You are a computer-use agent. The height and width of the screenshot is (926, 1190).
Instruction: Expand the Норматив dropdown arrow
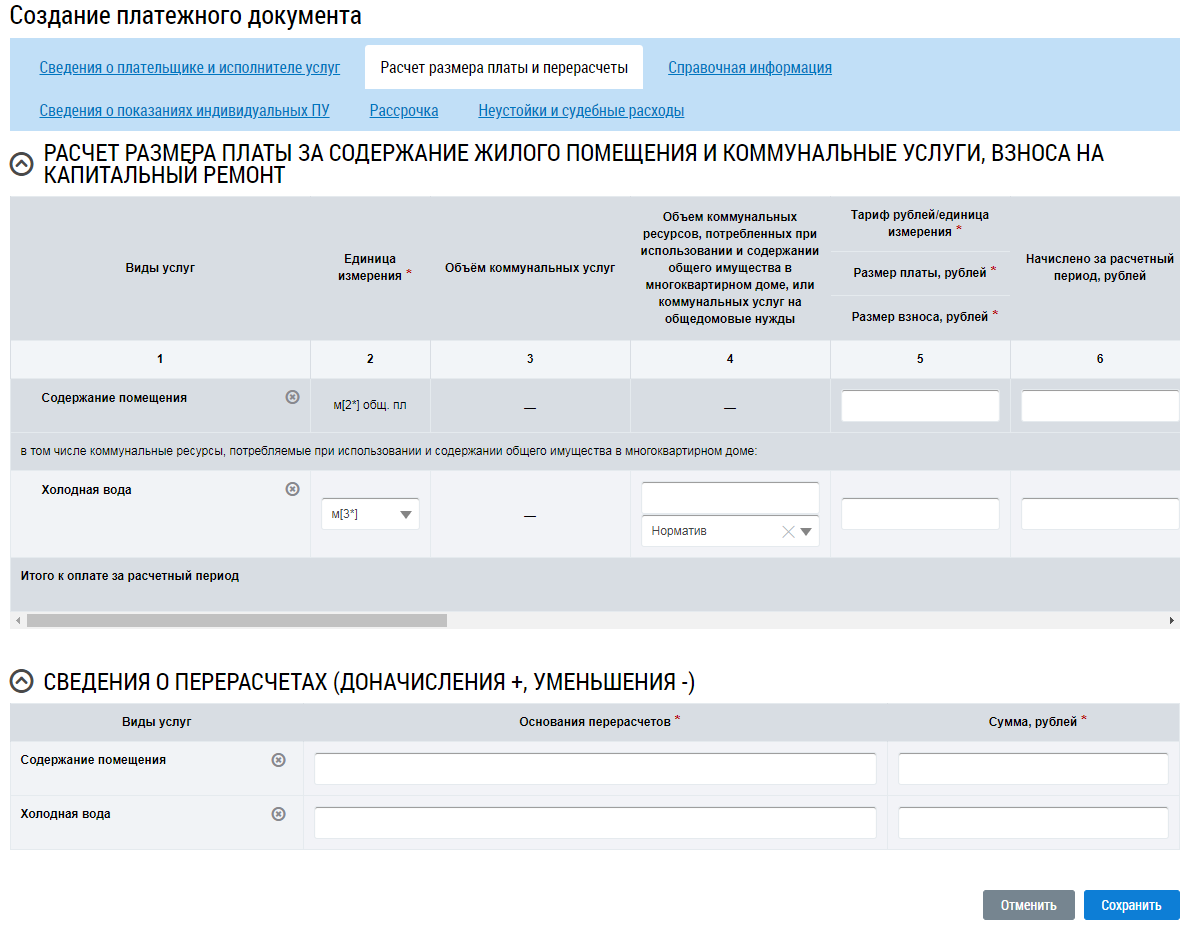click(806, 532)
